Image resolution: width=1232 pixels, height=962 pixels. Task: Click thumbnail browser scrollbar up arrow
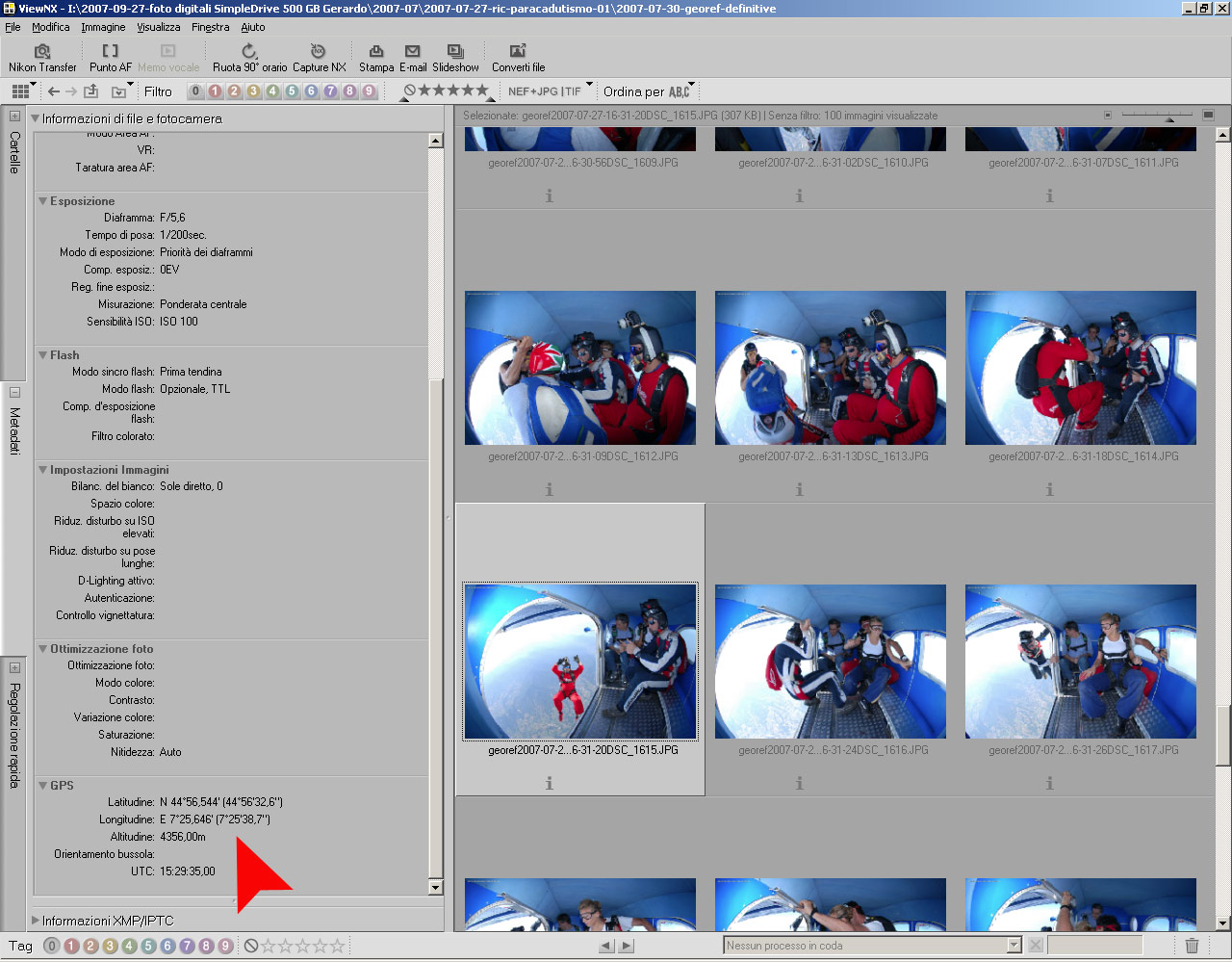(1223, 134)
